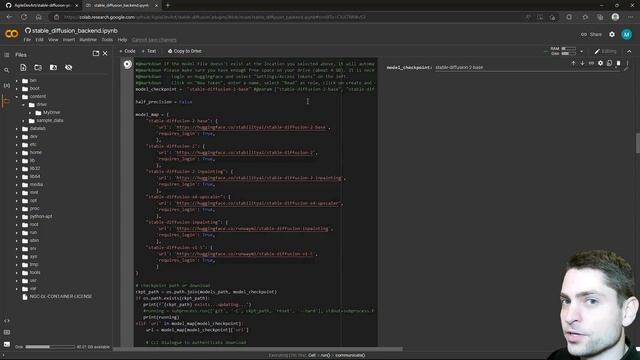Upload file to session storage icon
Viewport: 640px width, 360px height.
23,67
